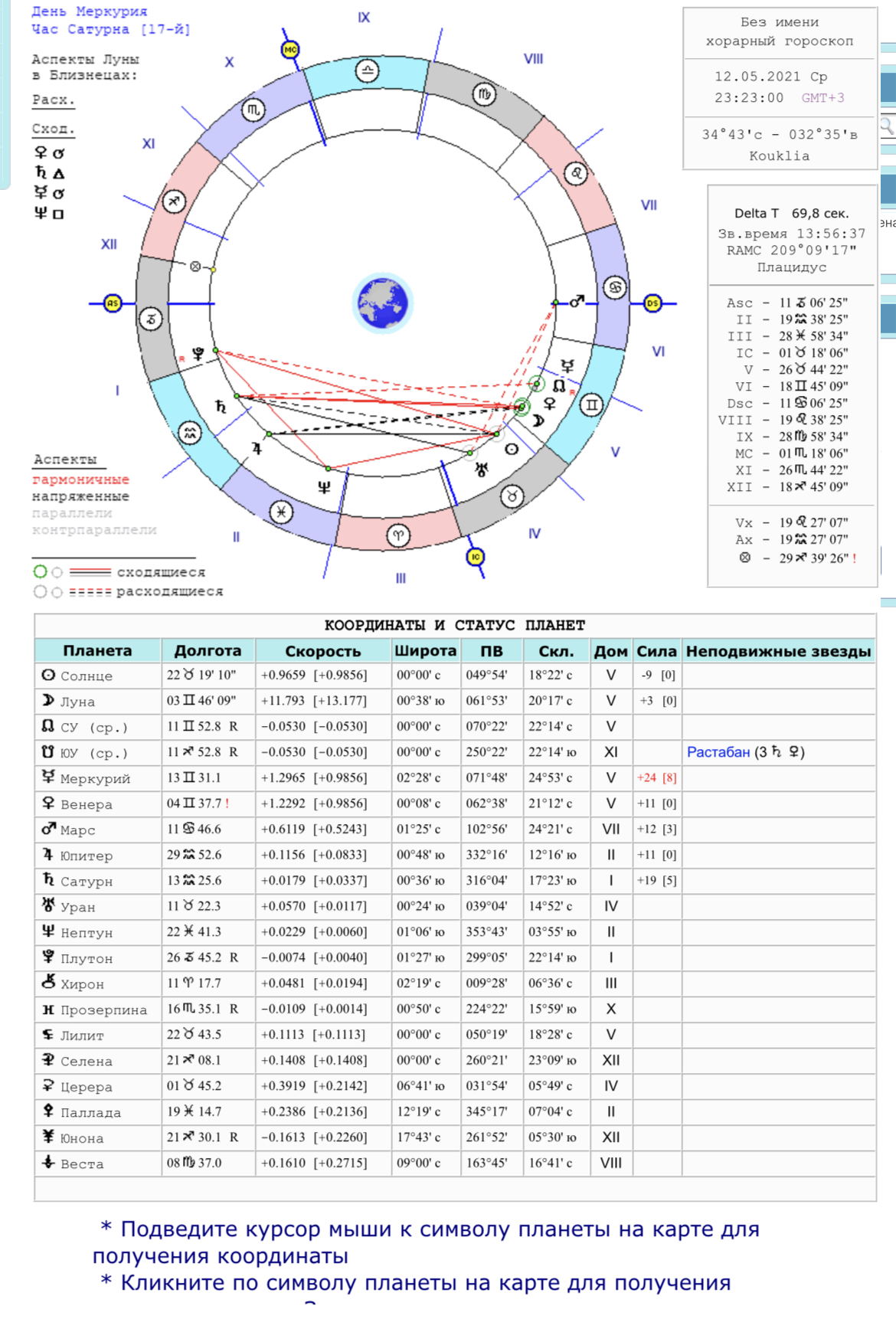Click the Sun symbol on the chart wheel
The height and width of the screenshot is (1322, 896).
pyautogui.click(x=512, y=450)
